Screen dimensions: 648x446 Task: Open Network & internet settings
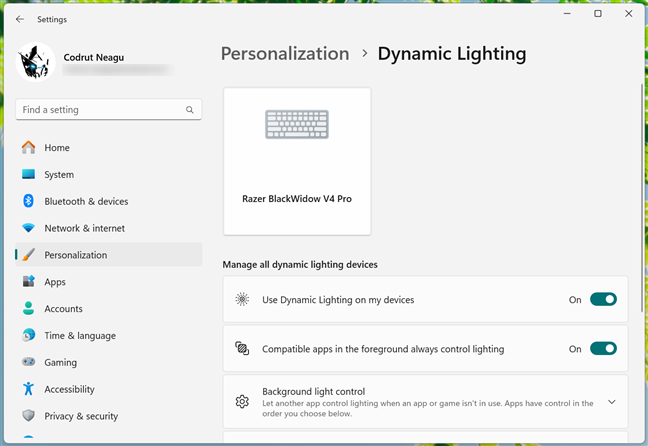[109, 228]
